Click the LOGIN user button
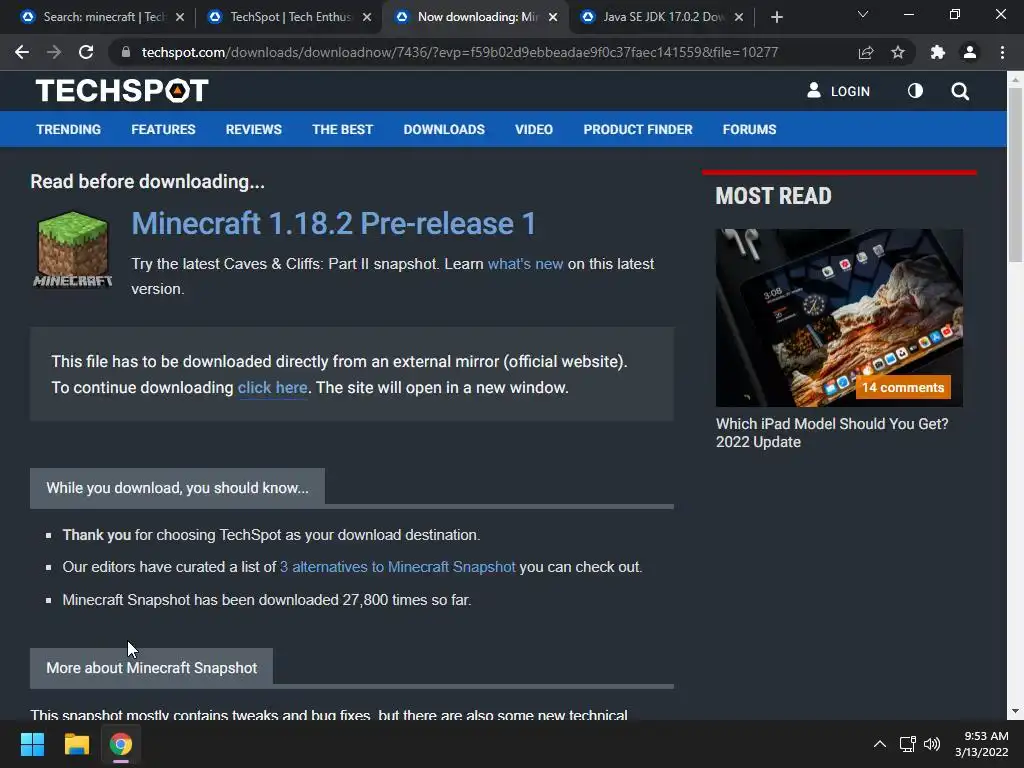 [839, 91]
